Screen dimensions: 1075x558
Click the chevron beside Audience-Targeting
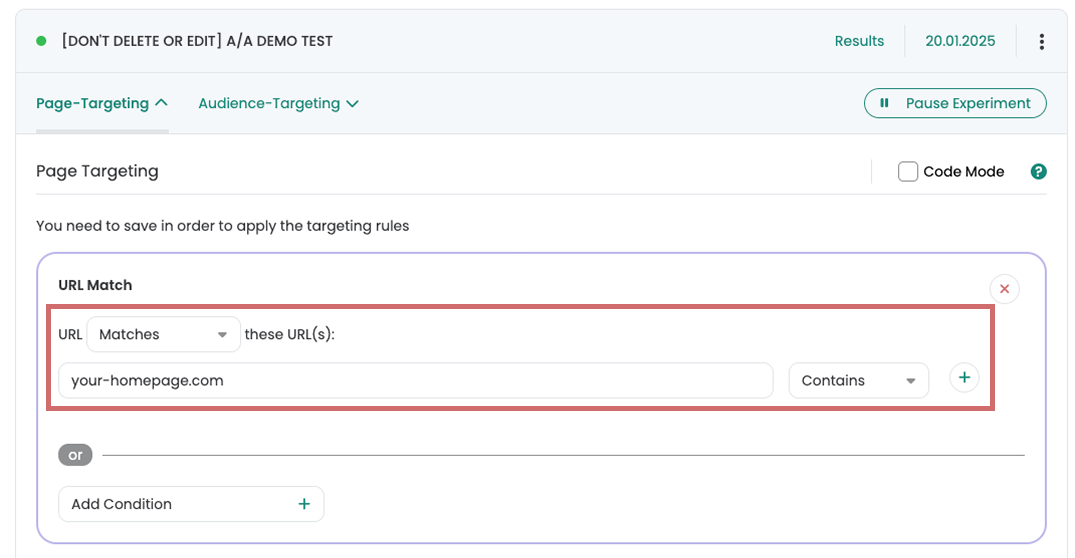point(352,104)
